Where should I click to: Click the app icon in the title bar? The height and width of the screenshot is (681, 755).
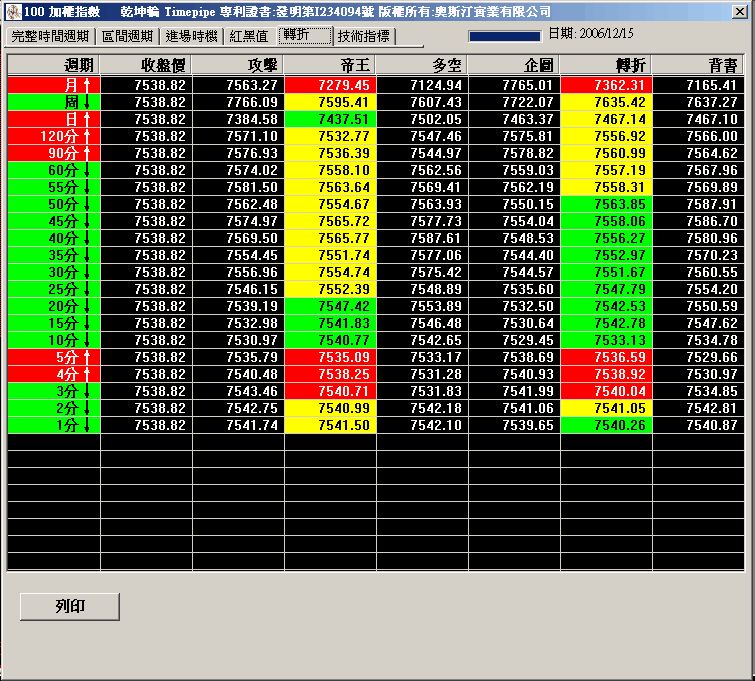[12, 11]
